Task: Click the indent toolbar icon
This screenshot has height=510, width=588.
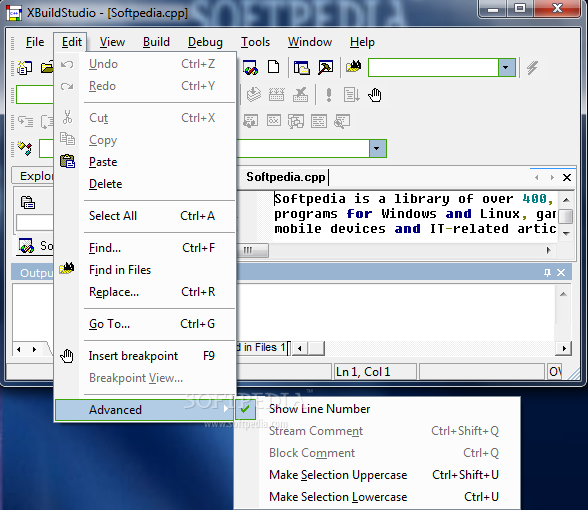Action: pos(26,122)
